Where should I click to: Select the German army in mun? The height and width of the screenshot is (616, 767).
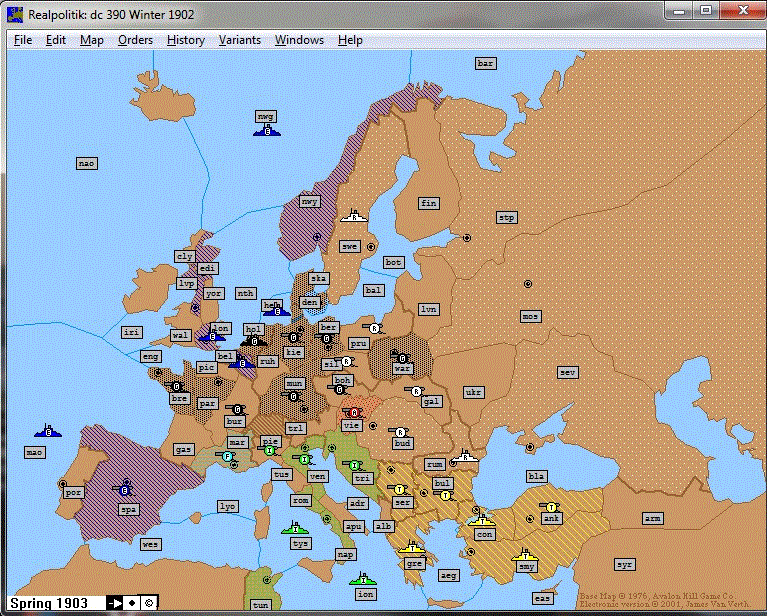[293, 396]
